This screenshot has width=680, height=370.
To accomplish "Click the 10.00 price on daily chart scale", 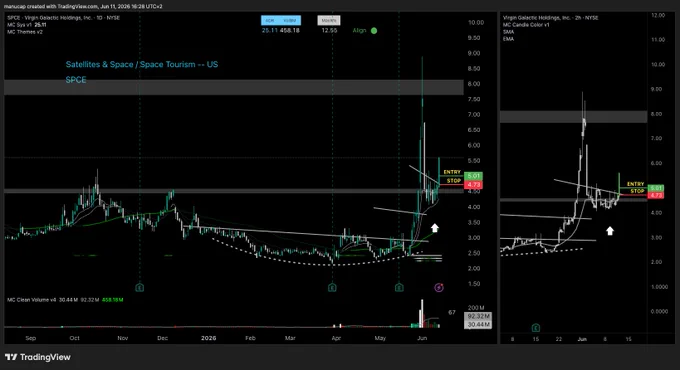I will pos(476,23).
